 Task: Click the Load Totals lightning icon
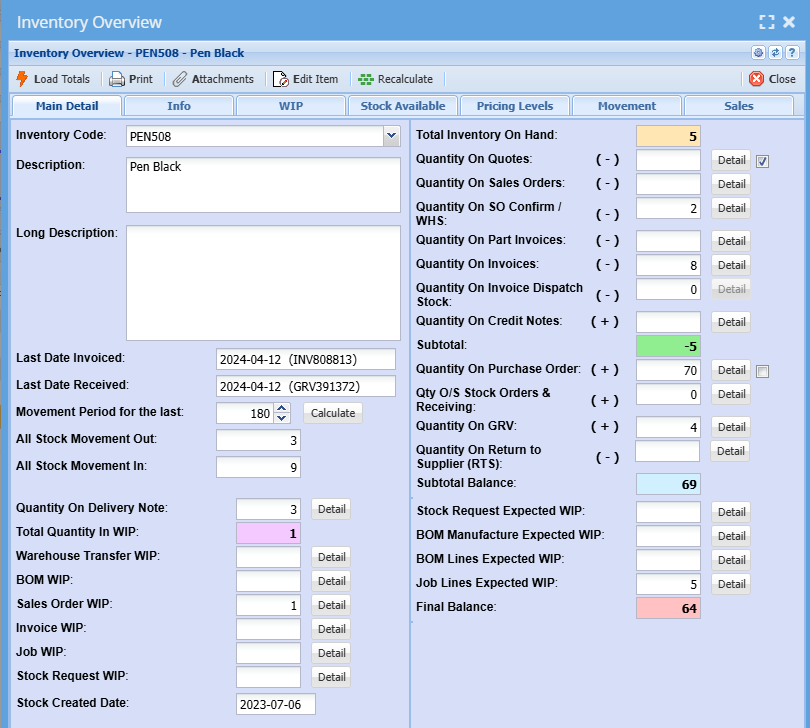click(x=22, y=79)
